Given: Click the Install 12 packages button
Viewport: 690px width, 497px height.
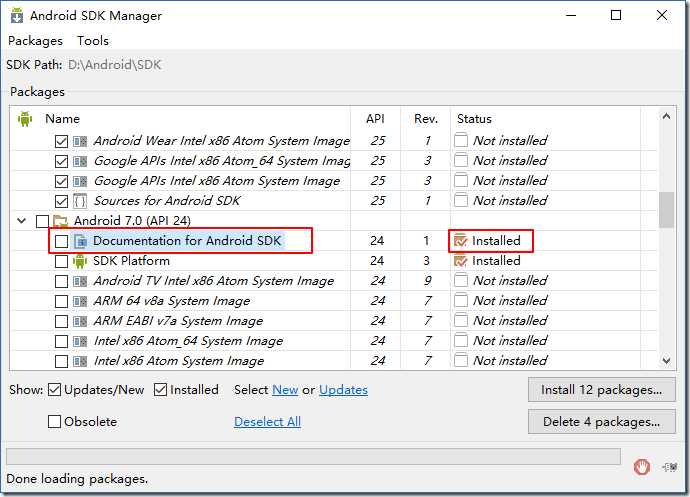Looking at the screenshot, I should pos(602,390).
